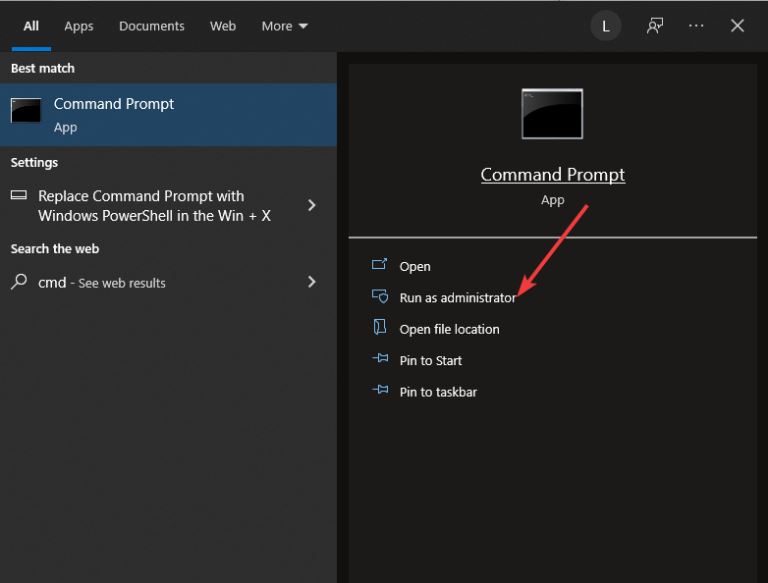Expand arrow for Replace Command Prompt setting
Image resolution: width=768 pixels, height=583 pixels.
312,205
